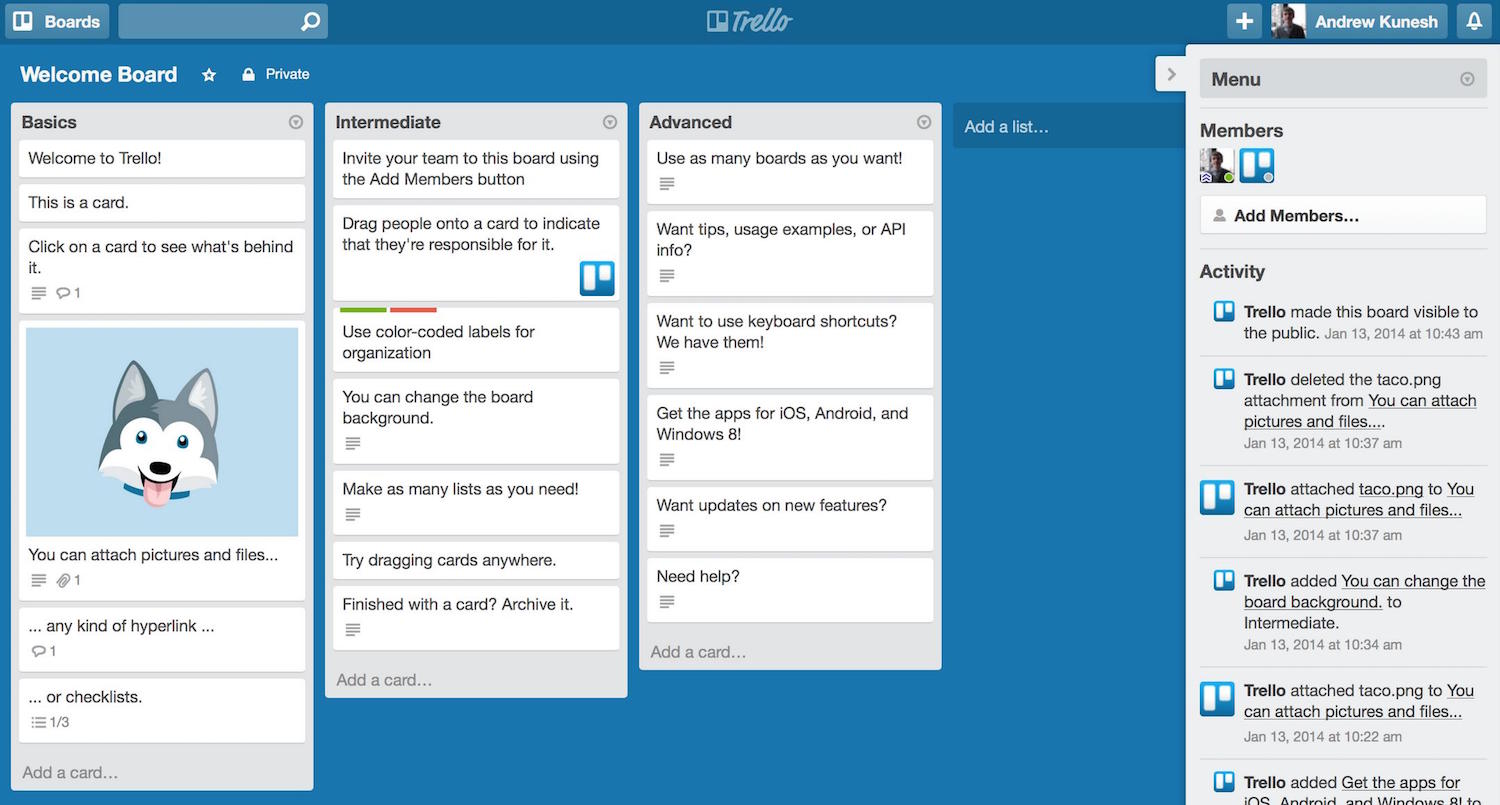Add a card to Intermediate list

click(385, 680)
